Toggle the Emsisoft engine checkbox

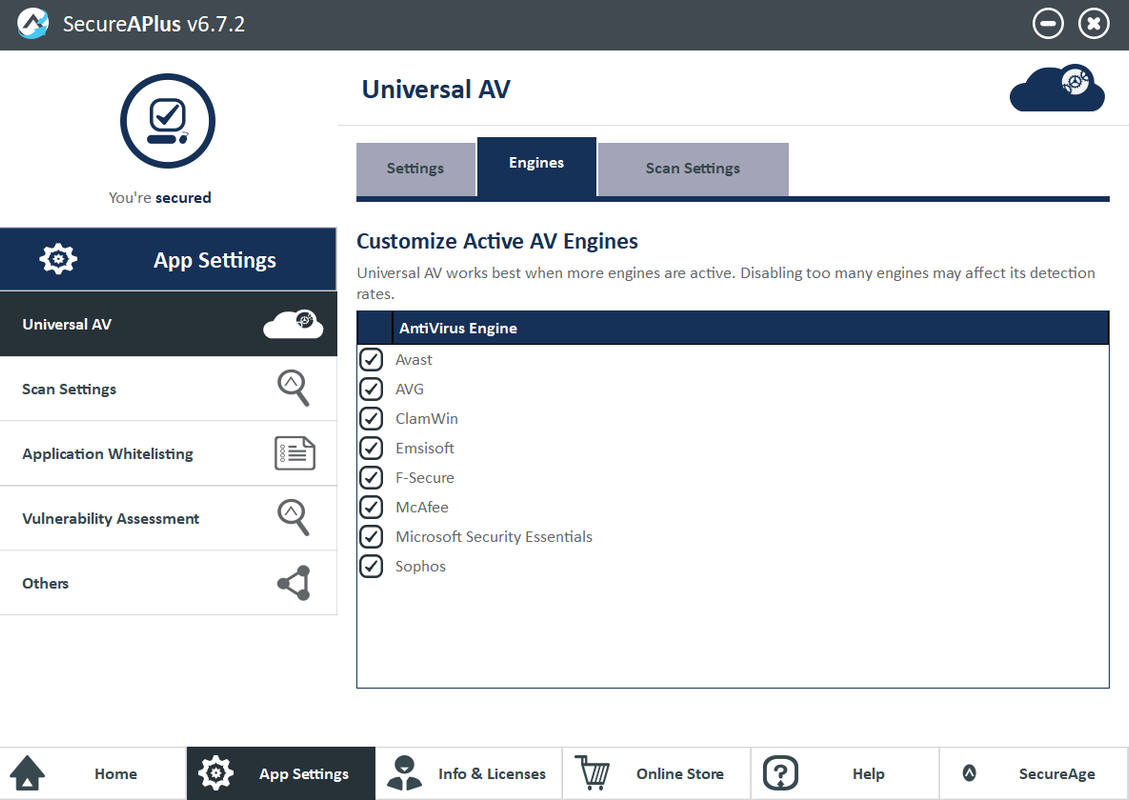[x=371, y=448]
